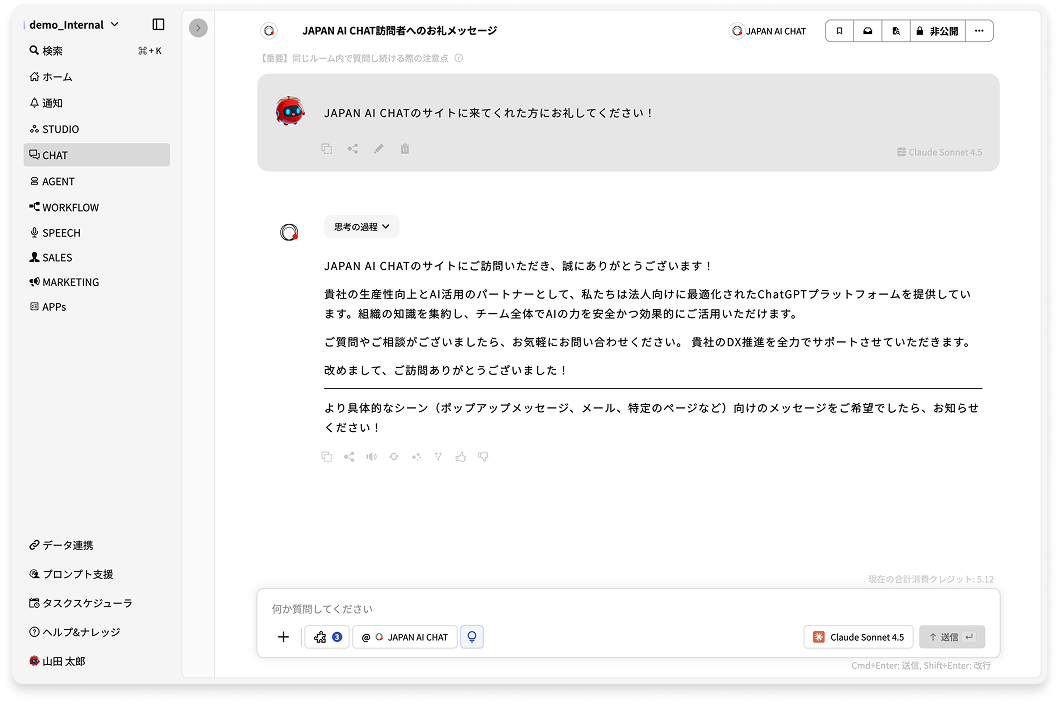Viewport: 1060px width, 704px height.
Task: Play the assistant reply aloud via speaker icon
Action: point(371,457)
